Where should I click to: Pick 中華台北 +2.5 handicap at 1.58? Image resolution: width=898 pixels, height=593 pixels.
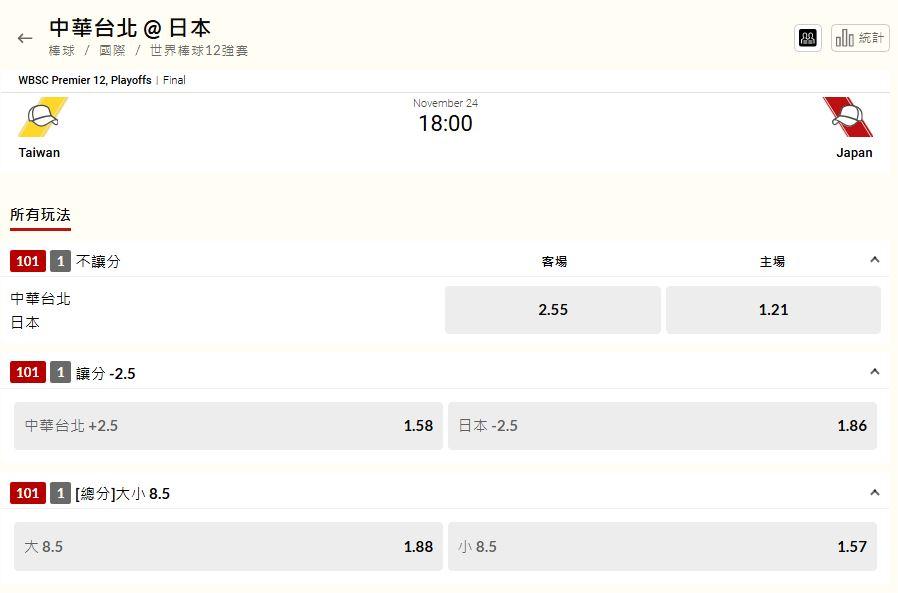point(228,426)
